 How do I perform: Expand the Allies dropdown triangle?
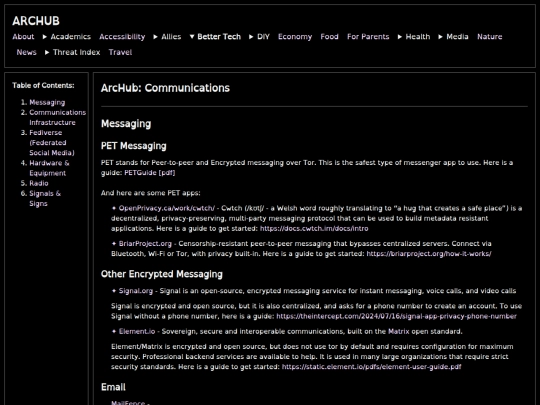tap(156, 37)
